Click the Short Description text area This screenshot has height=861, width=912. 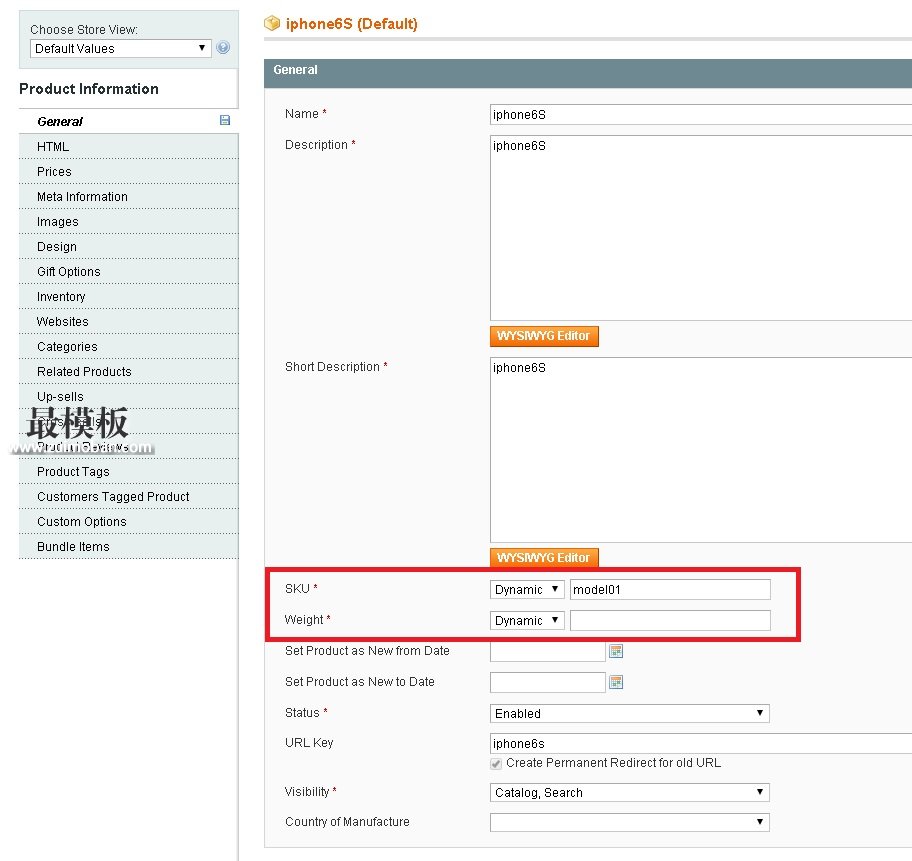(x=701, y=450)
